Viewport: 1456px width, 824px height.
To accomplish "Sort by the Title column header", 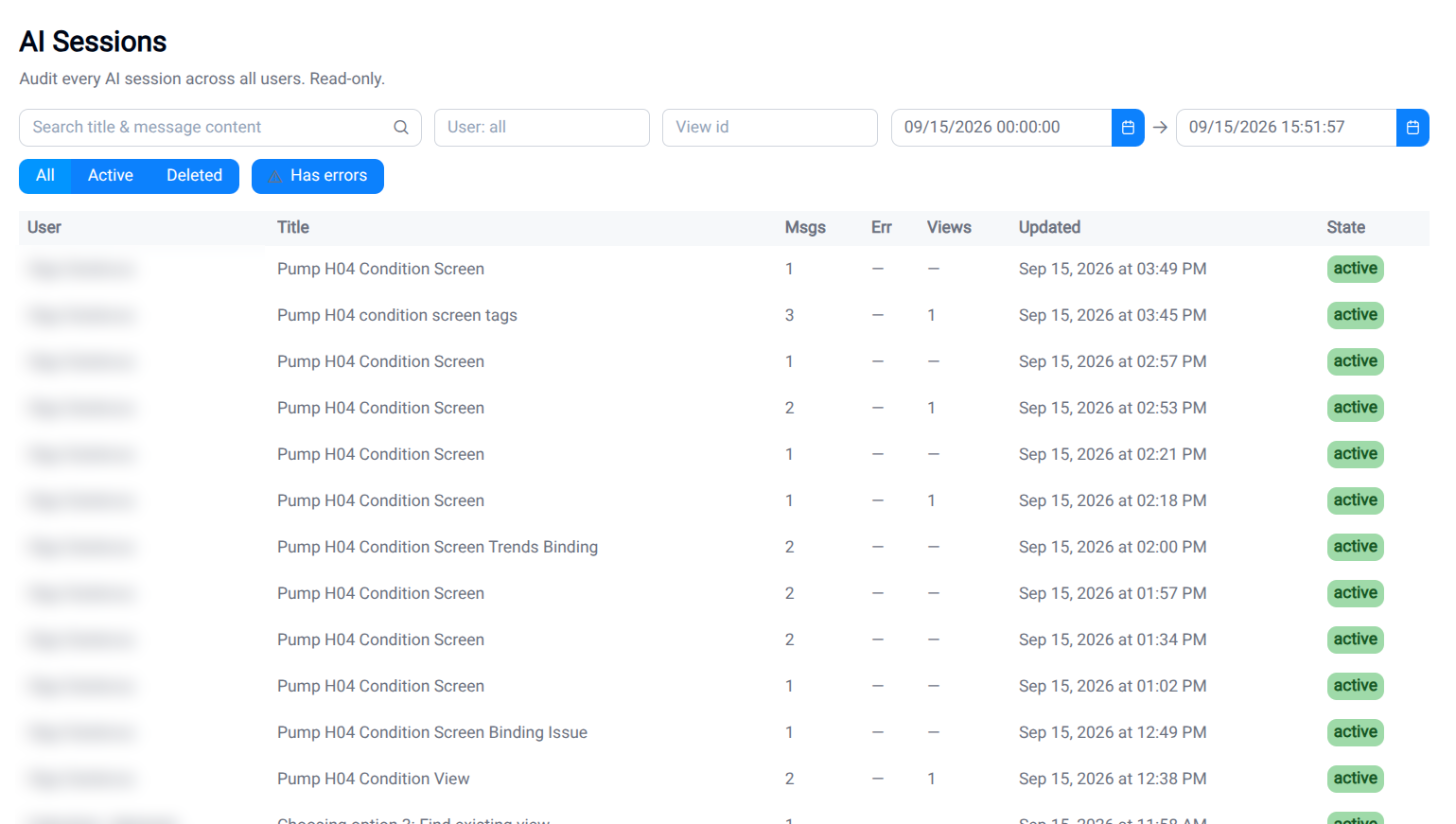I will [293, 227].
